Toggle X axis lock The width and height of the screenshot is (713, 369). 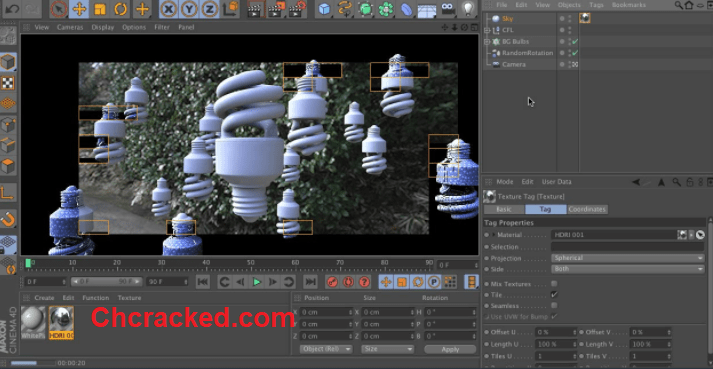[x=169, y=9]
